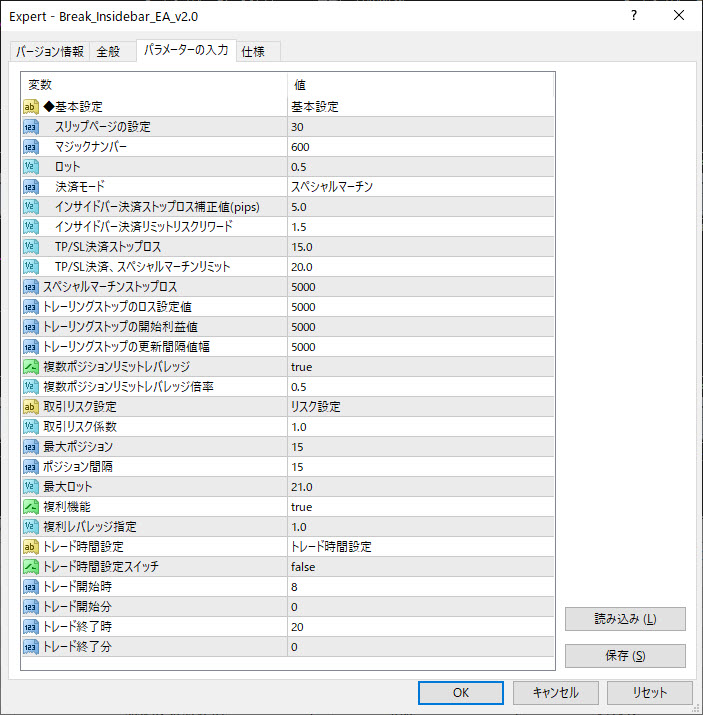Select the 取引リスク係数 row label
The width and height of the screenshot is (703, 715).
tap(80, 427)
